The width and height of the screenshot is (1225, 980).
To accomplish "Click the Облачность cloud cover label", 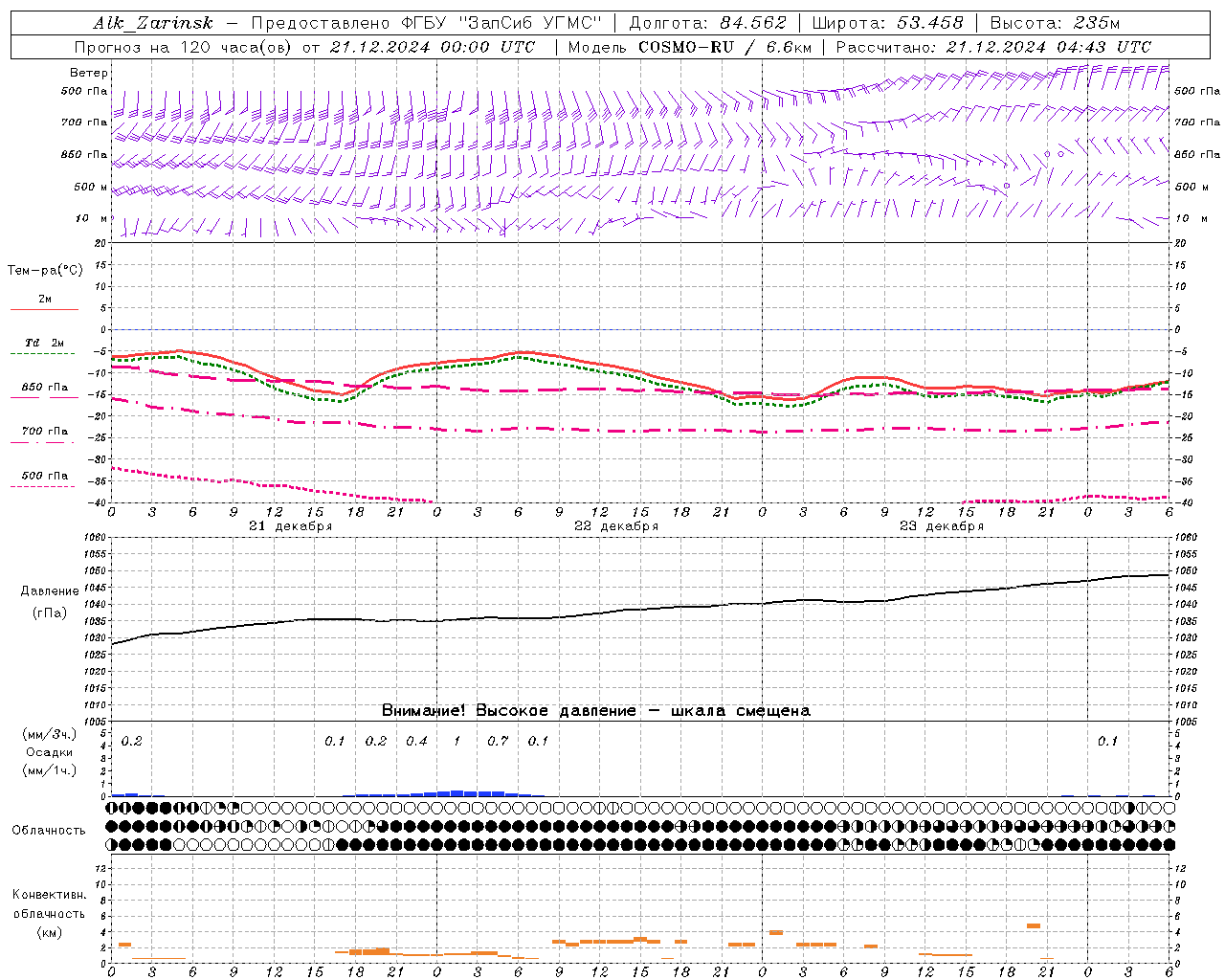I will pos(49,831).
